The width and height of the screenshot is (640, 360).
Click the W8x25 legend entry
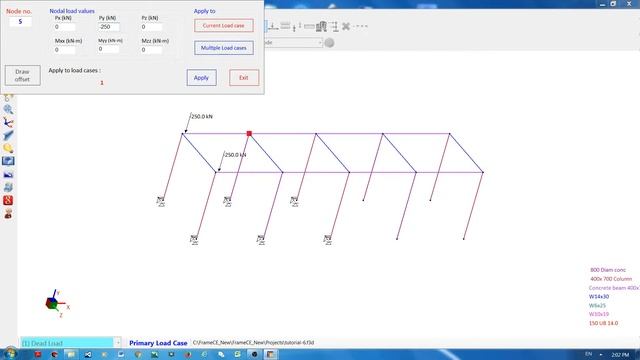click(x=597, y=305)
